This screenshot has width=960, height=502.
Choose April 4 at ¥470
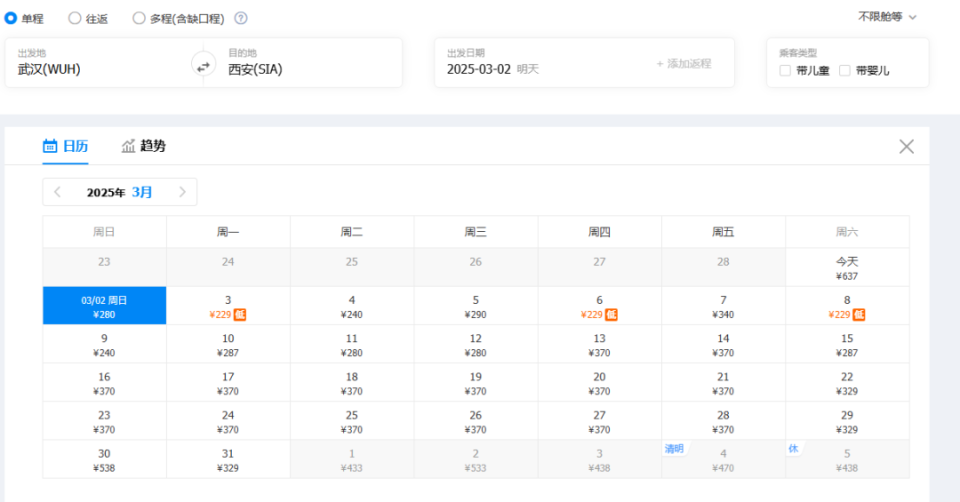723,459
